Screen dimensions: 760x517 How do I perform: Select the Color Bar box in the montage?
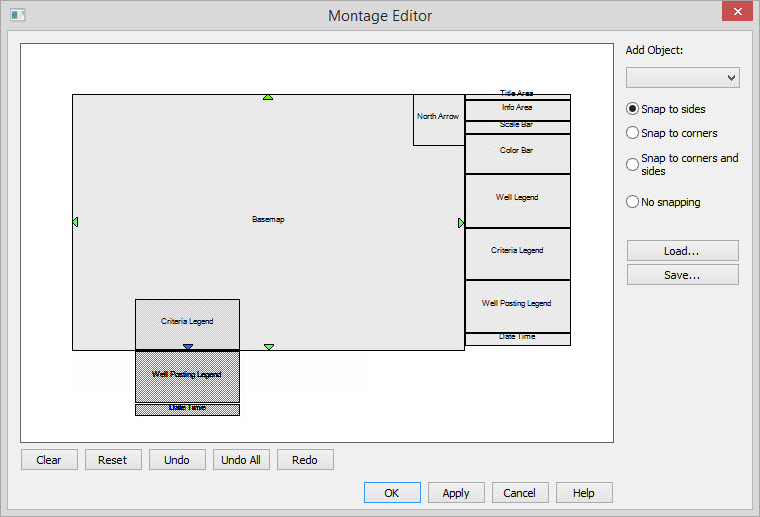pyautogui.click(x=517, y=152)
